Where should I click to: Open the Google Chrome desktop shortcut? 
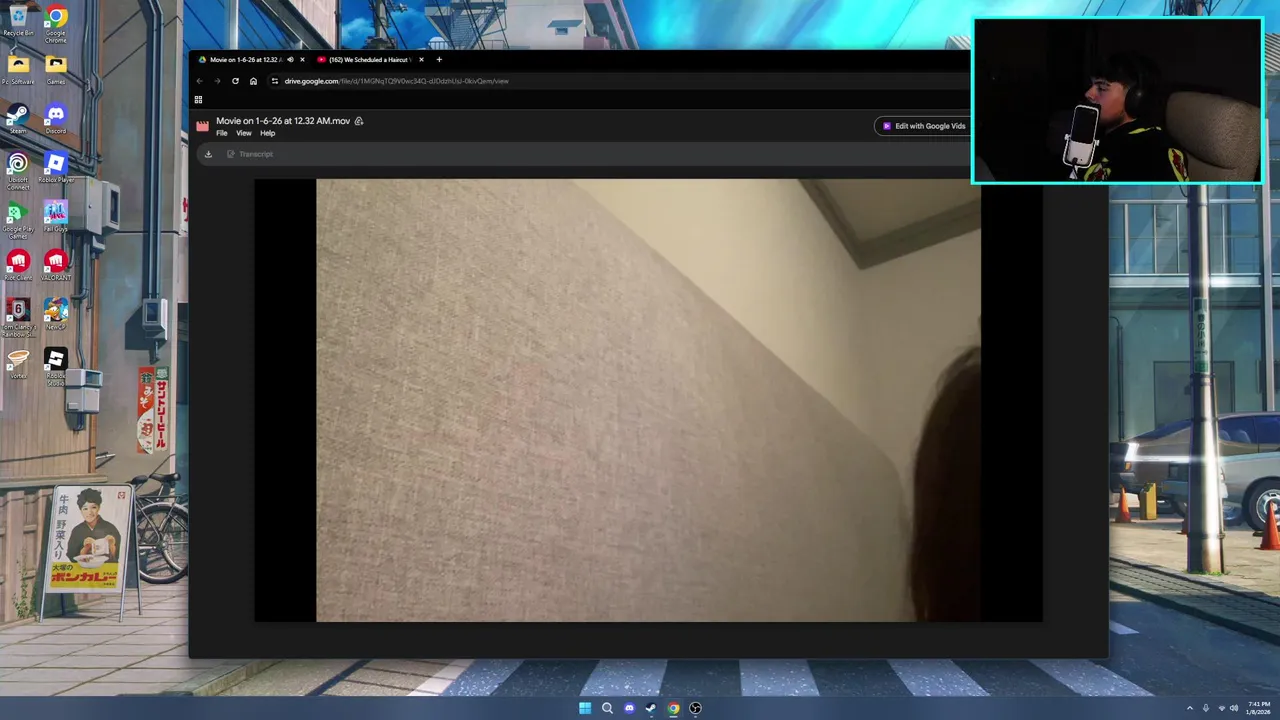[x=56, y=23]
